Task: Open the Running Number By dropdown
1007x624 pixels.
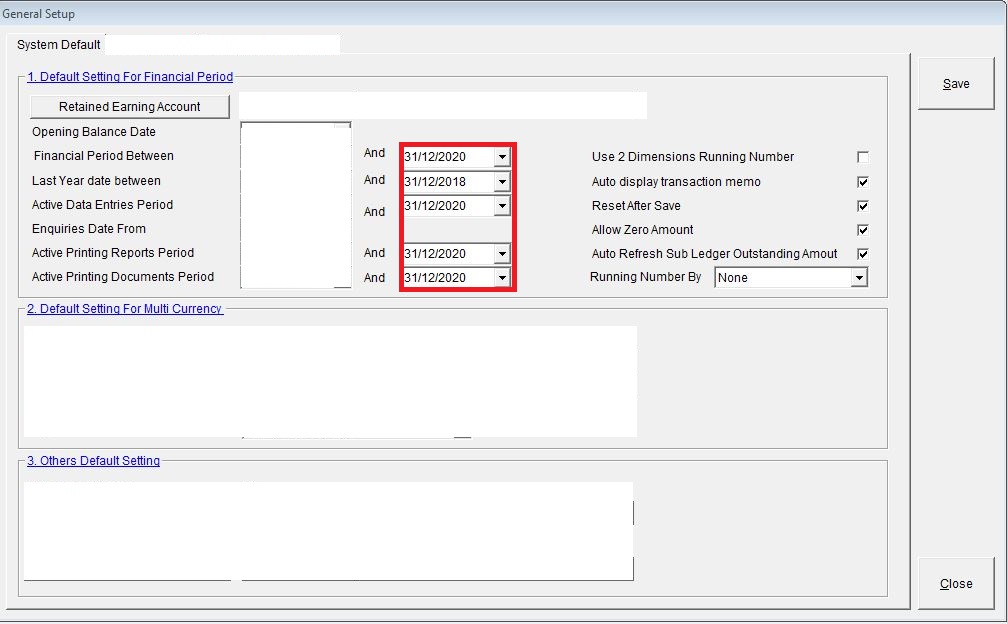Action: [x=858, y=278]
